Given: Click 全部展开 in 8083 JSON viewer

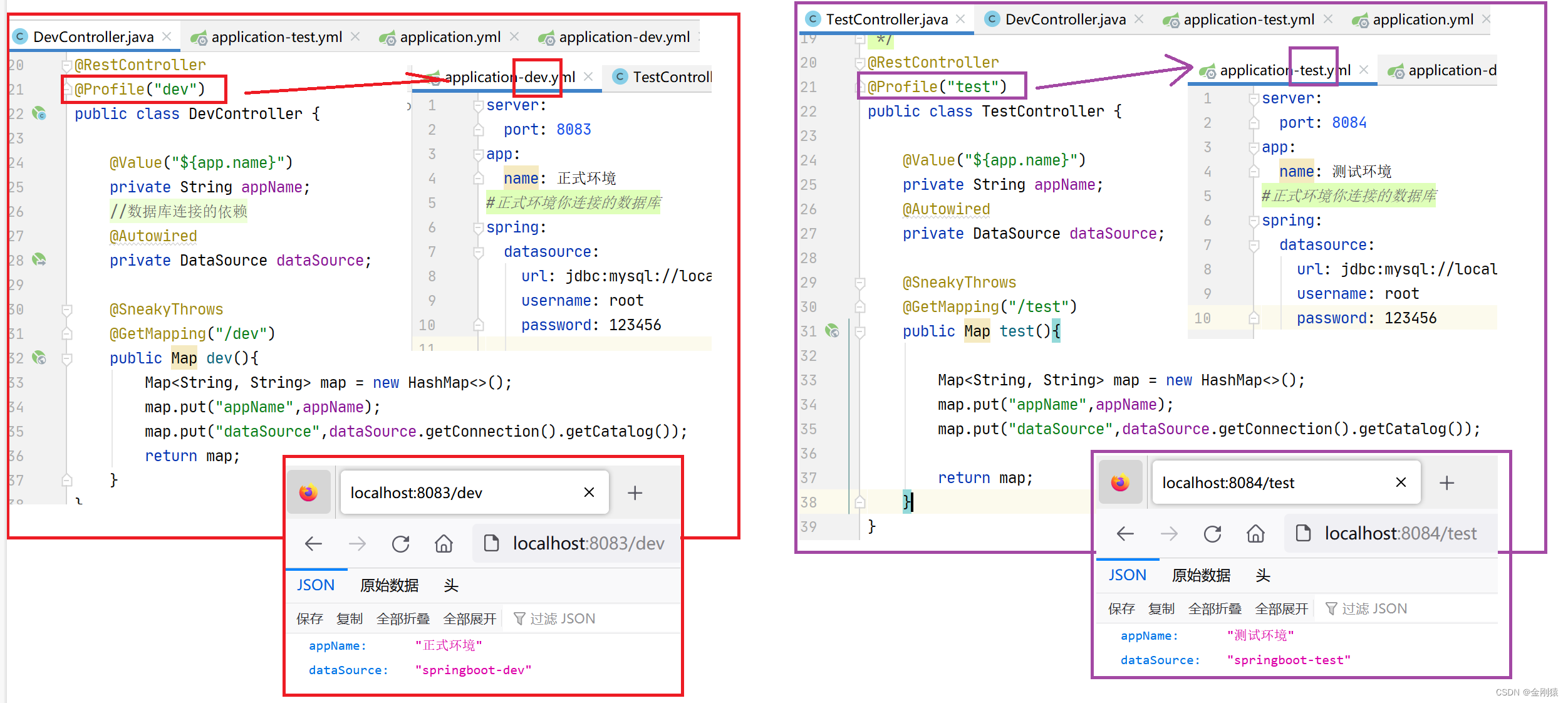Looking at the screenshot, I should click(x=469, y=618).
